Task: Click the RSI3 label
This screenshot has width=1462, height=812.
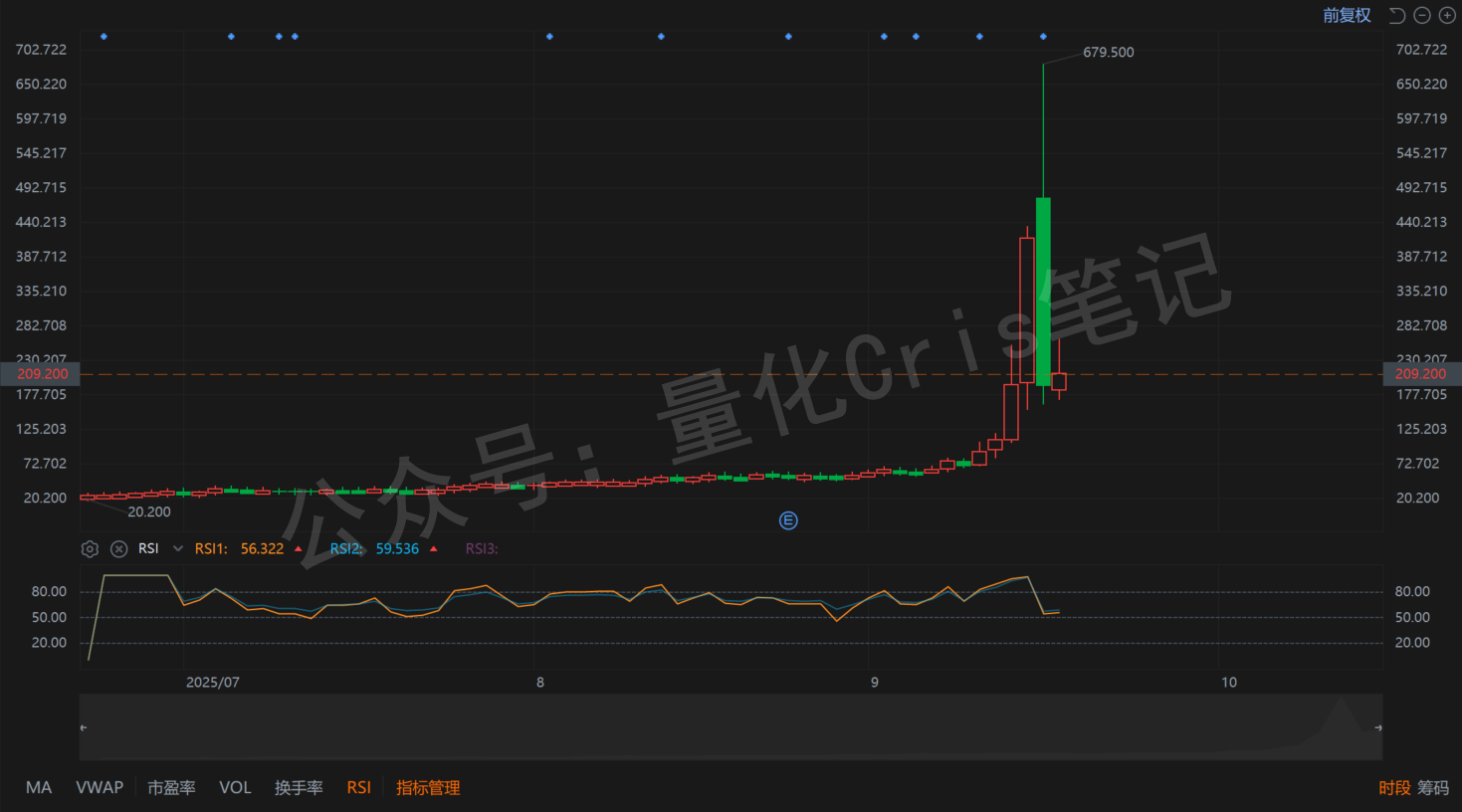Action: [x=482, y=548]
